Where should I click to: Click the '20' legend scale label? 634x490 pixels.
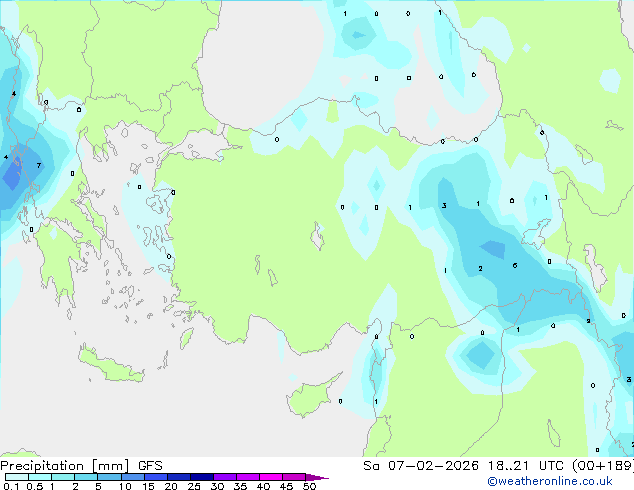[x=171, y=486]
